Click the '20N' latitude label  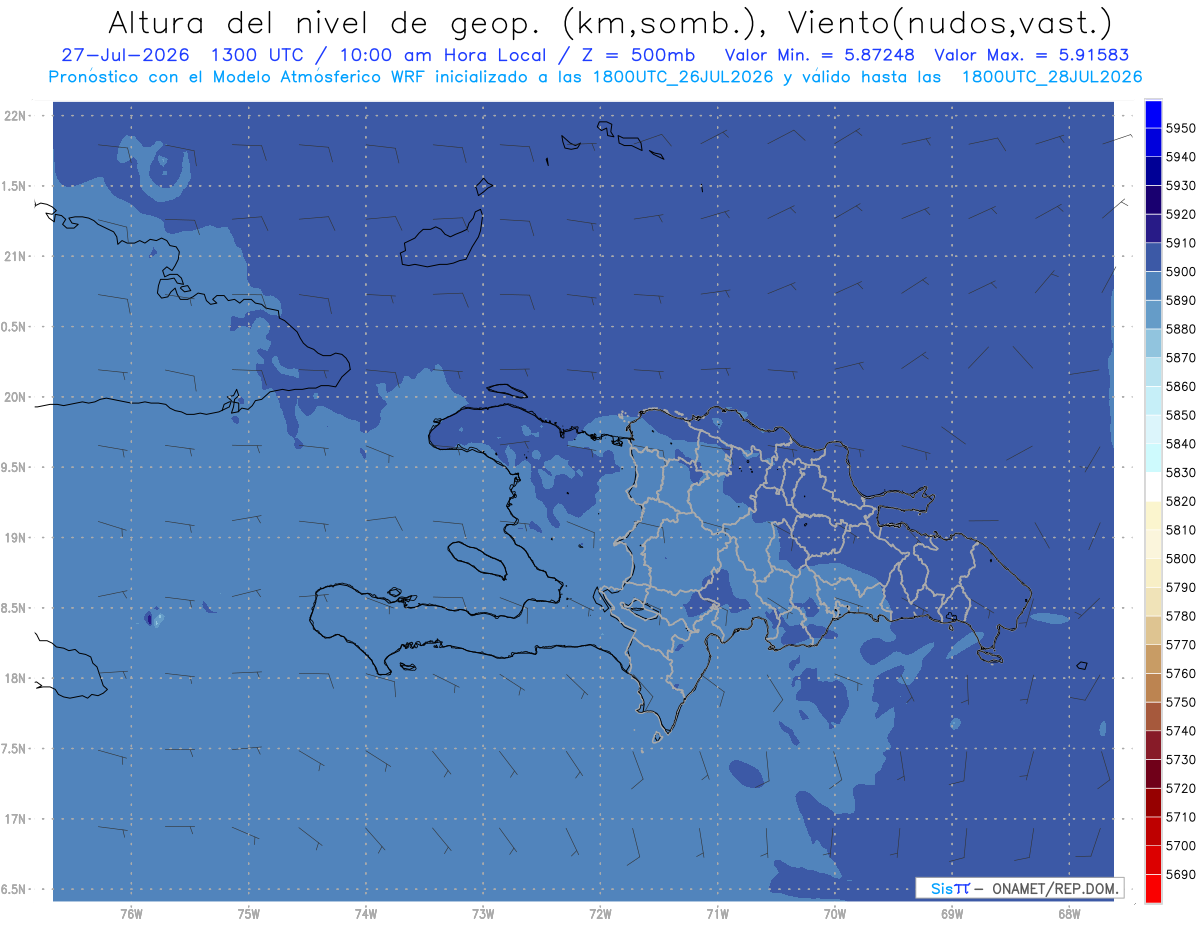click(17, 397)
